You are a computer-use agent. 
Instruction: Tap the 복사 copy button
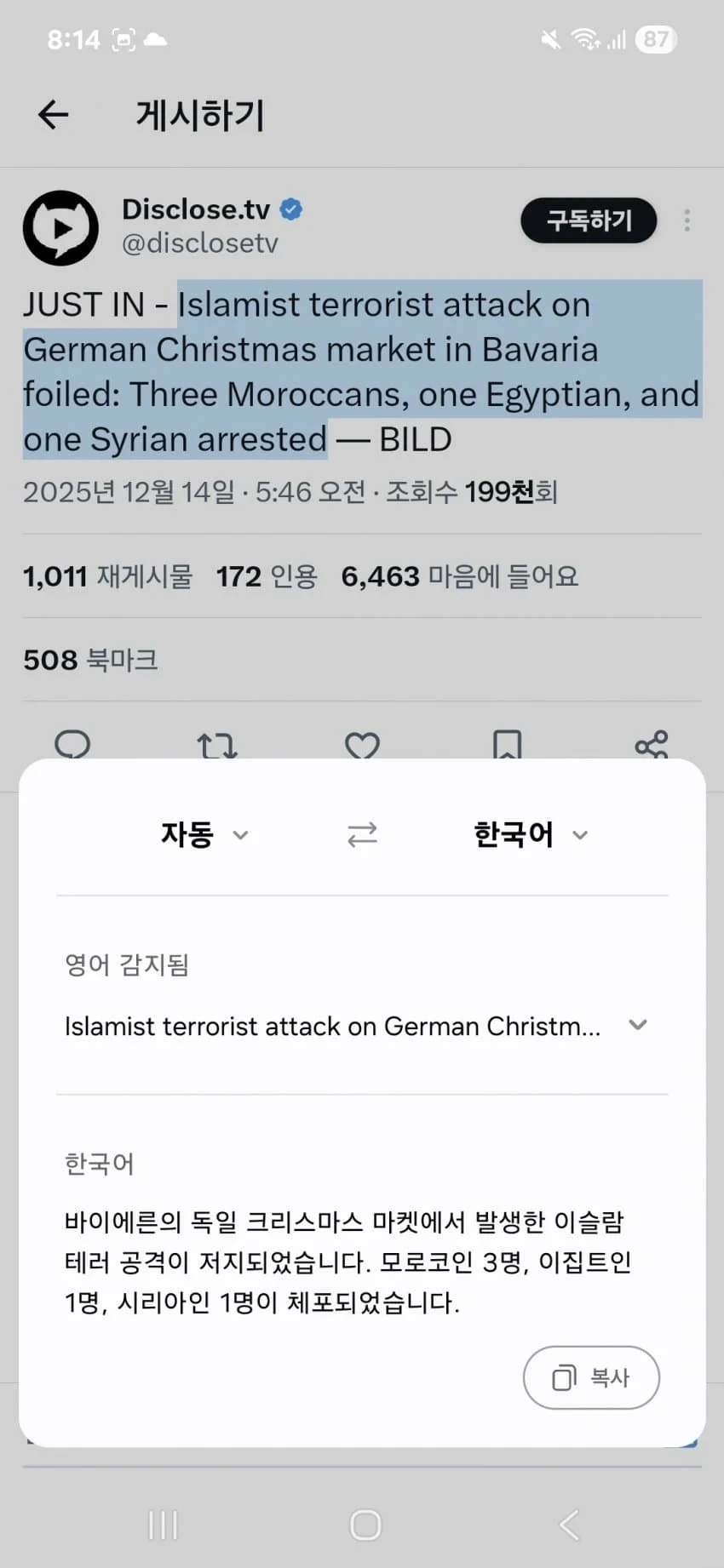591,1377
